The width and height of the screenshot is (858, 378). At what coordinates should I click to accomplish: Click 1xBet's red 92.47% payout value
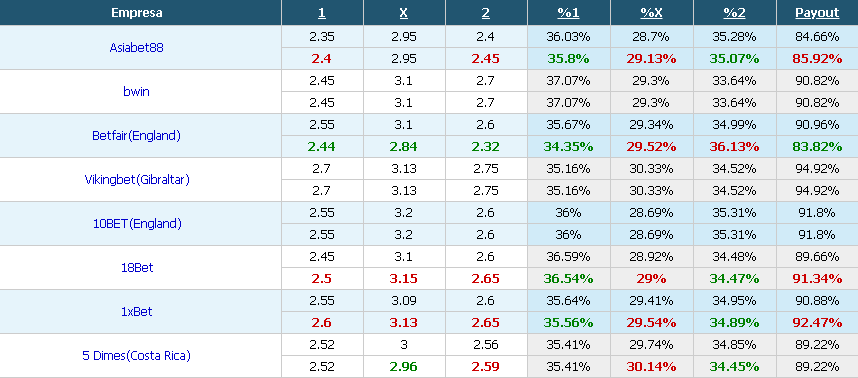click(817, 323)
